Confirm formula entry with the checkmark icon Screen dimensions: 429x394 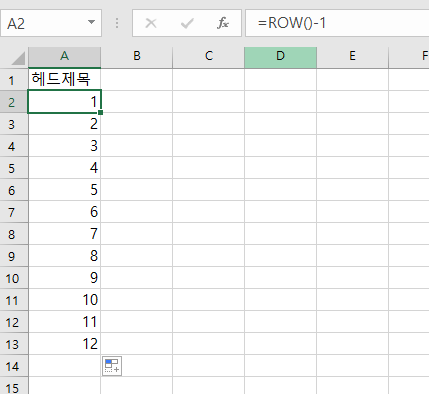click(187, 23)
